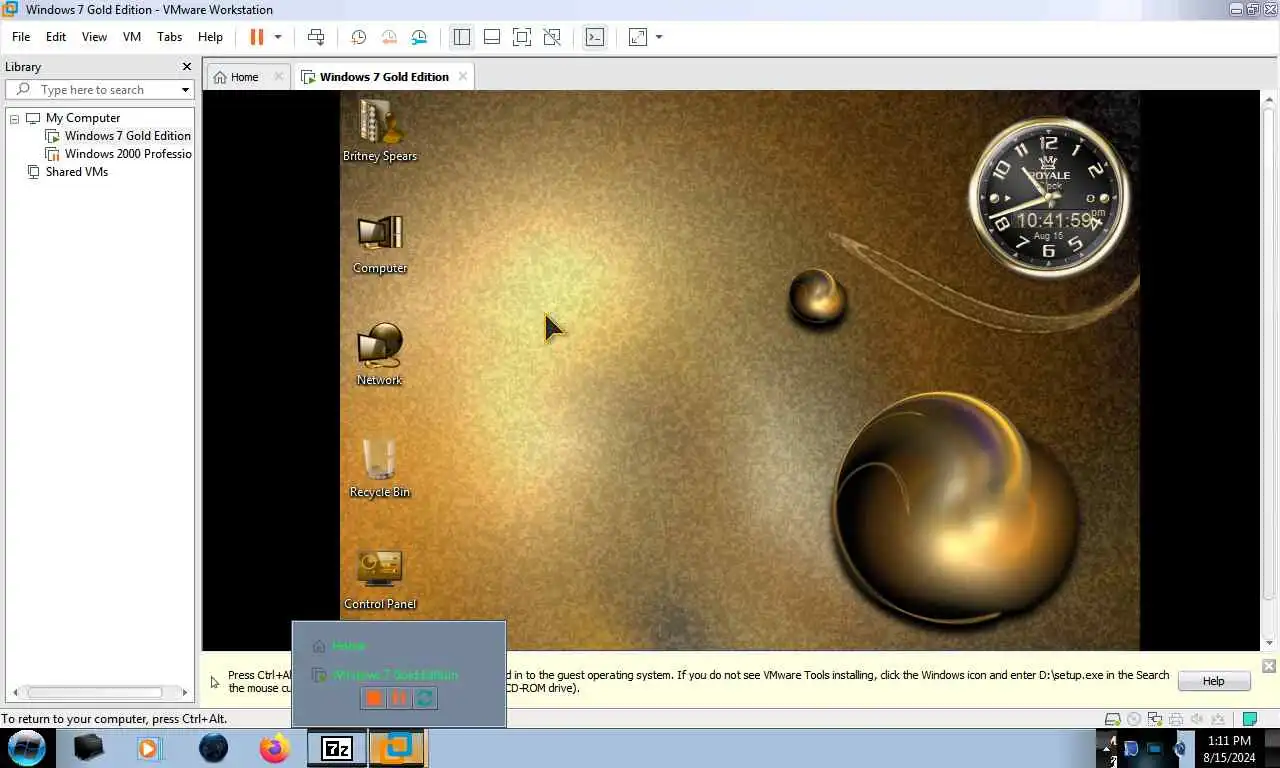Click the message log status icon

pyautogui.click(x=1249, y=719)
